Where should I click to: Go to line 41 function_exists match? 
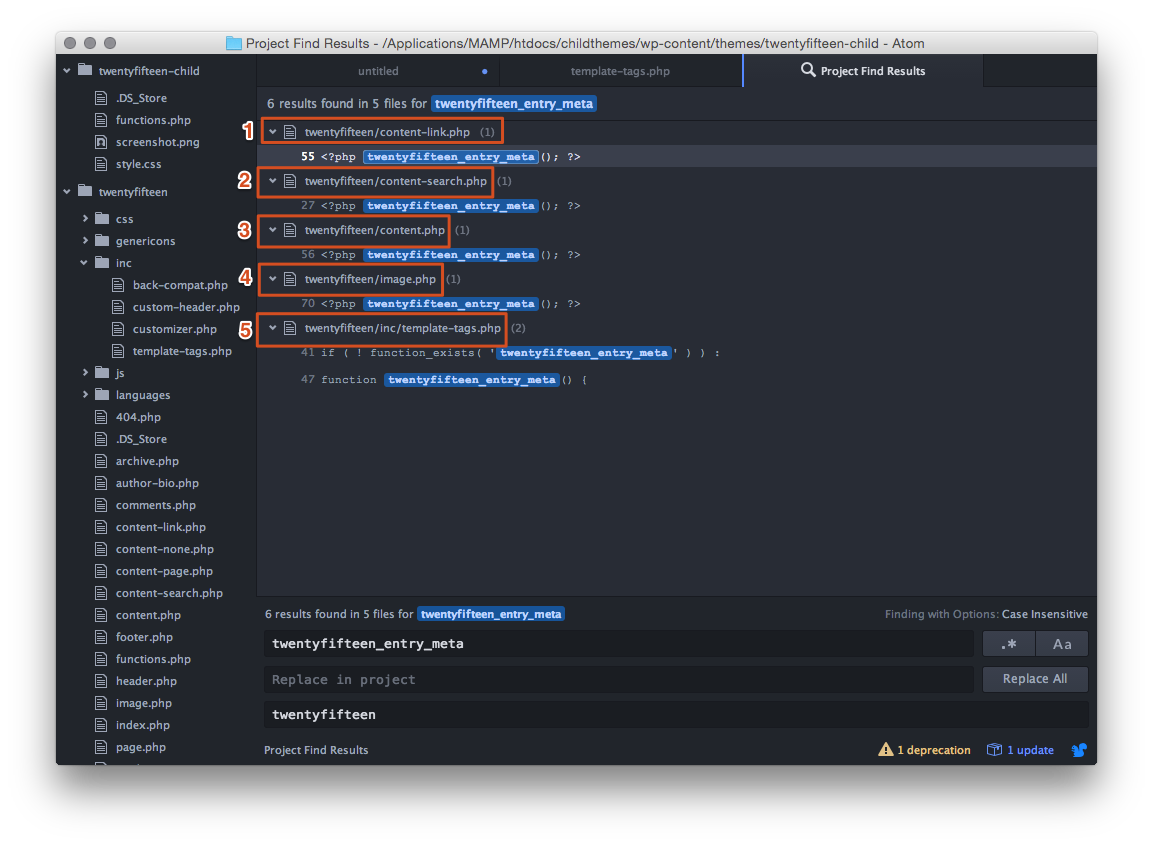pyautogui.click(x=676, y=353)
